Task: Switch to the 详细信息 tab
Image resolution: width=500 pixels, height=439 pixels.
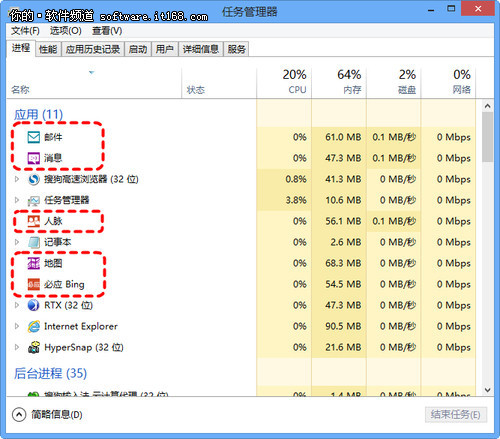Action: pyautogui.click(x=201, y=49)
